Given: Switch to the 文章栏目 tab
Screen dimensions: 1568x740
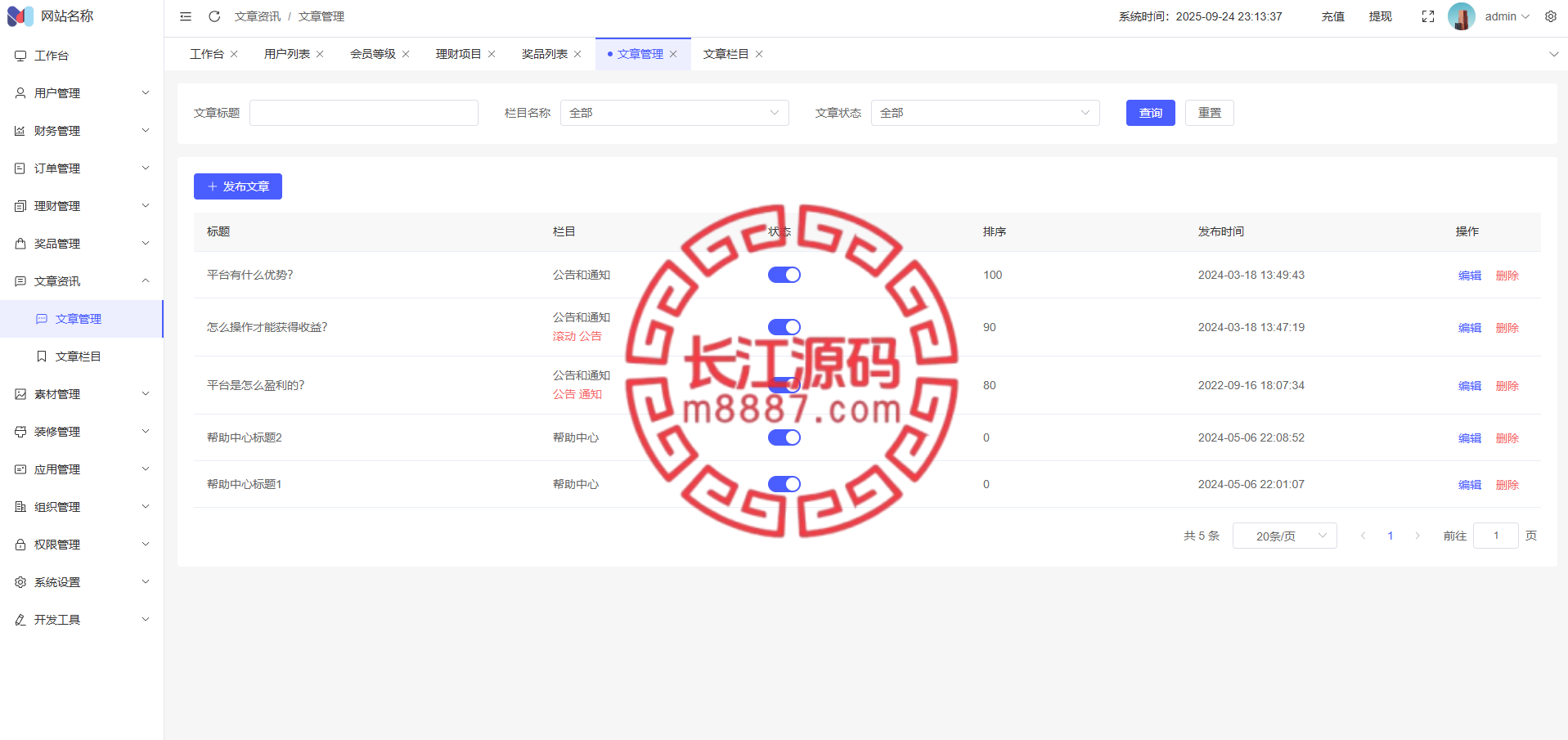Looking at the screenshot, I should pos(726,54).
